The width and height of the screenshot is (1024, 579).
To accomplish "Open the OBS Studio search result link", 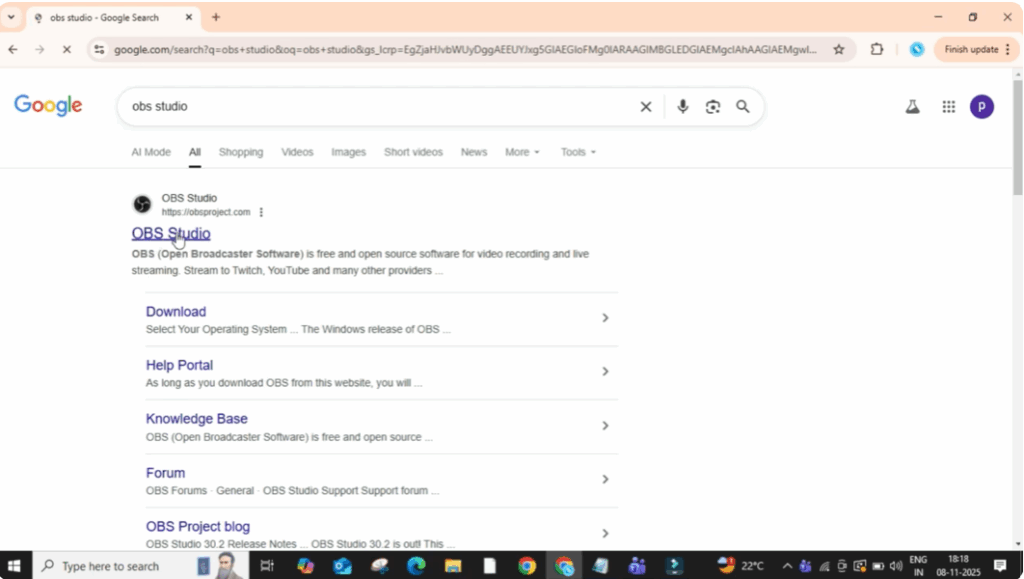I will point(171,233).
